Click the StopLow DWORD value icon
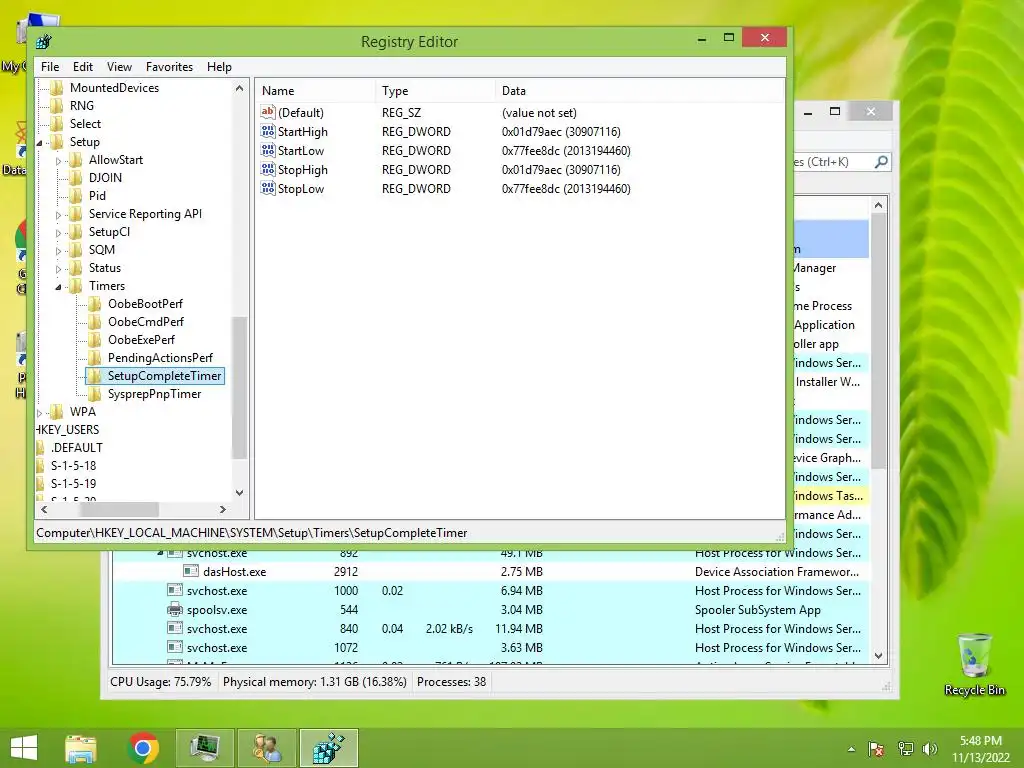Image resolution: width=1024 pixels, height=768 pixels. coord(268,188)
